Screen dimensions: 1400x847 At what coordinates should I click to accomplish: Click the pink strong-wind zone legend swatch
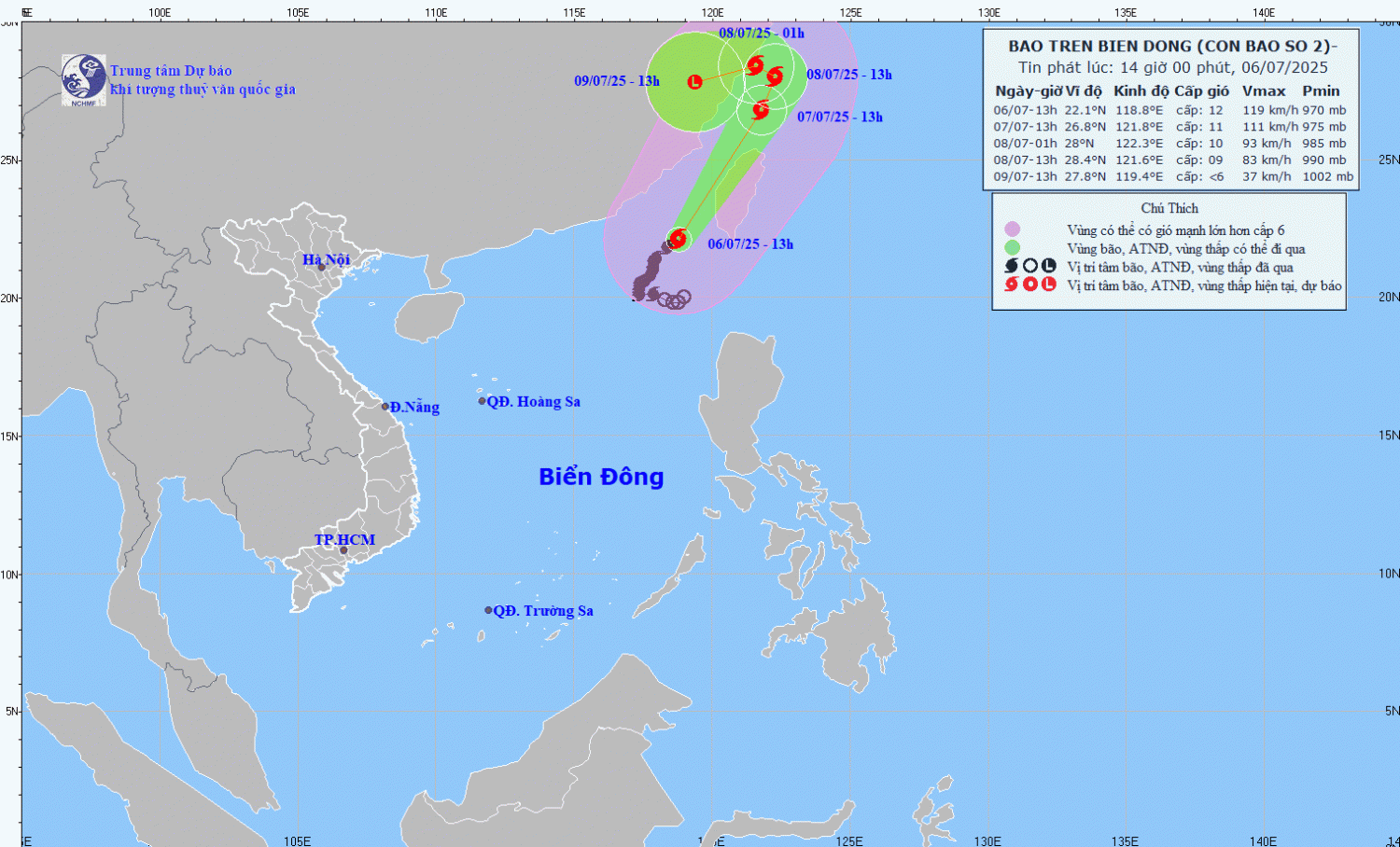pos(1013,229)
